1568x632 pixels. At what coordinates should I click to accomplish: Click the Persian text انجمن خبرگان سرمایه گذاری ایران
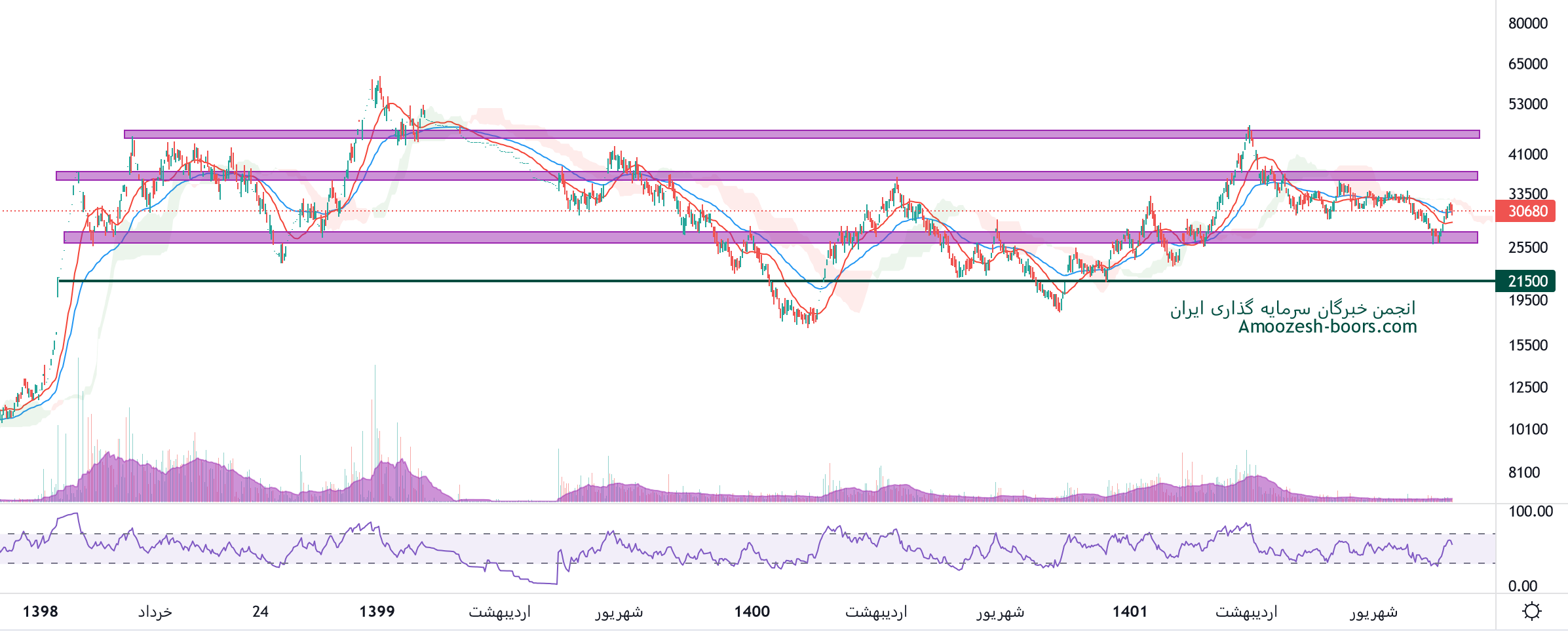click(x=1293, y=308)
